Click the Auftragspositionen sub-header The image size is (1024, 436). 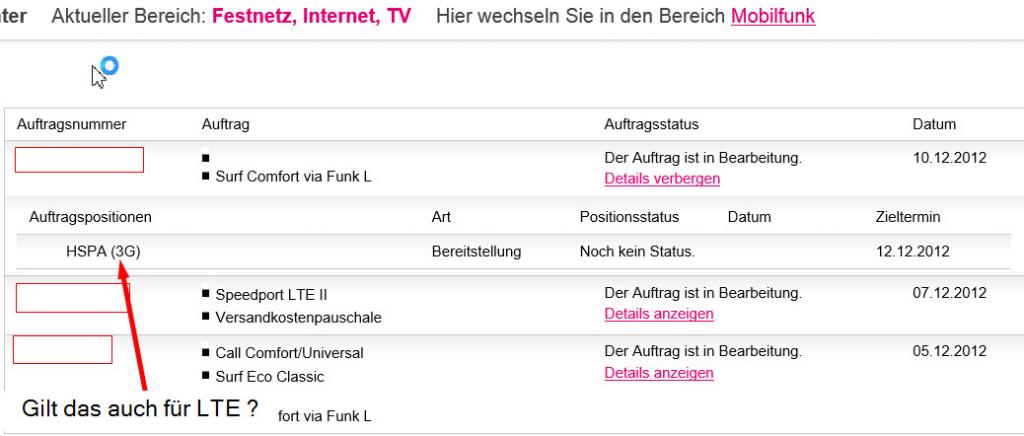90,217
